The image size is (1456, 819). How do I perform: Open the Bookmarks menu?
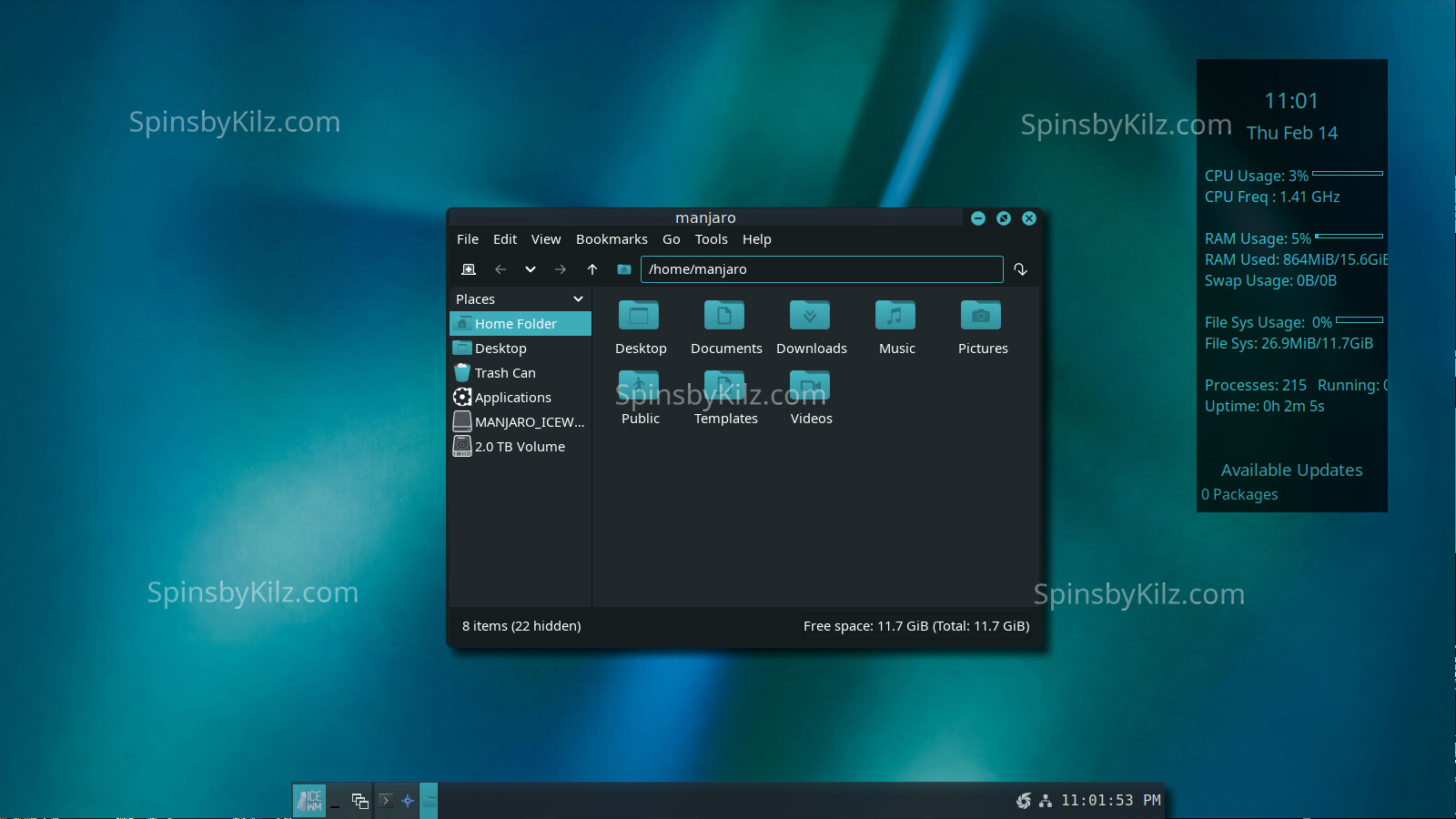click(x=612, y=239)
